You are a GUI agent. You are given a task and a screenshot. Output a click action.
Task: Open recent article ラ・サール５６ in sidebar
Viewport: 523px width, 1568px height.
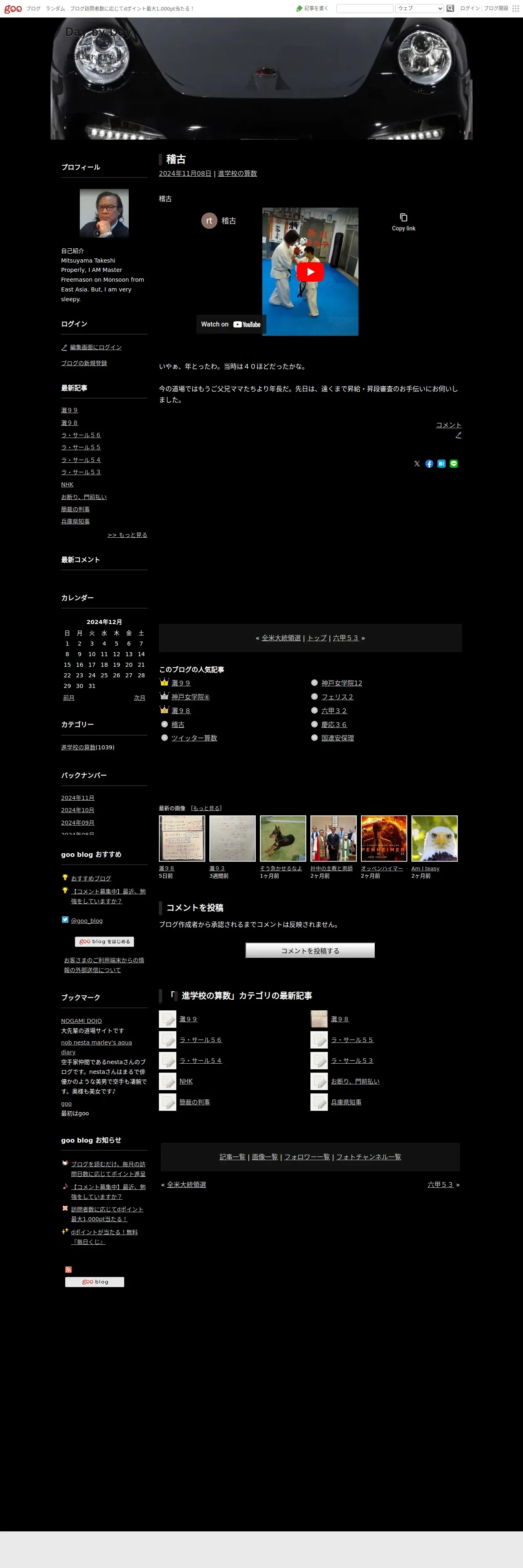tap(81, 435)
